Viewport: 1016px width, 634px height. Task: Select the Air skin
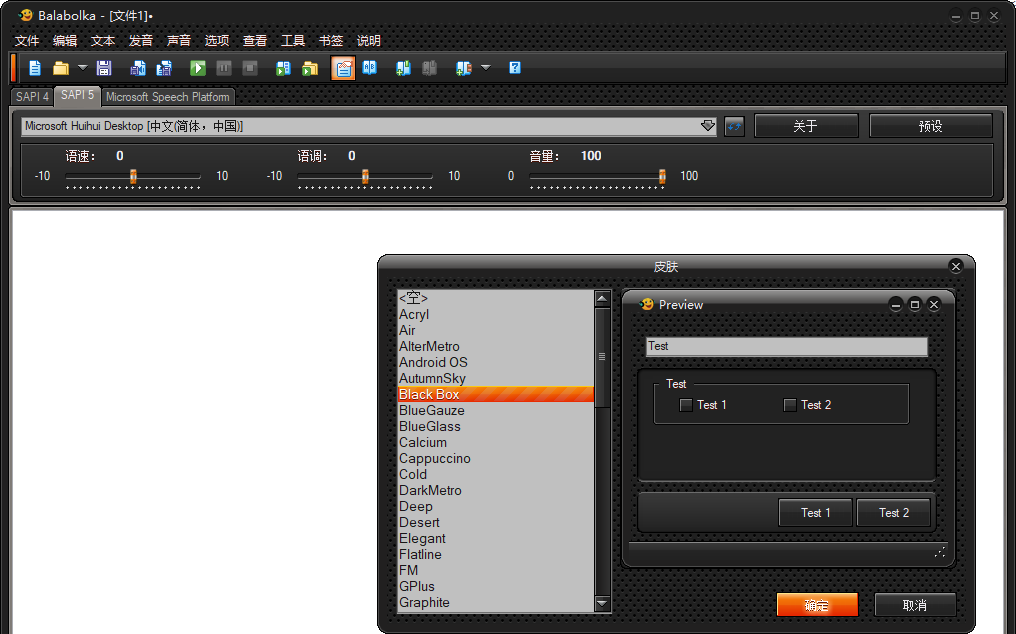point(496,330)
